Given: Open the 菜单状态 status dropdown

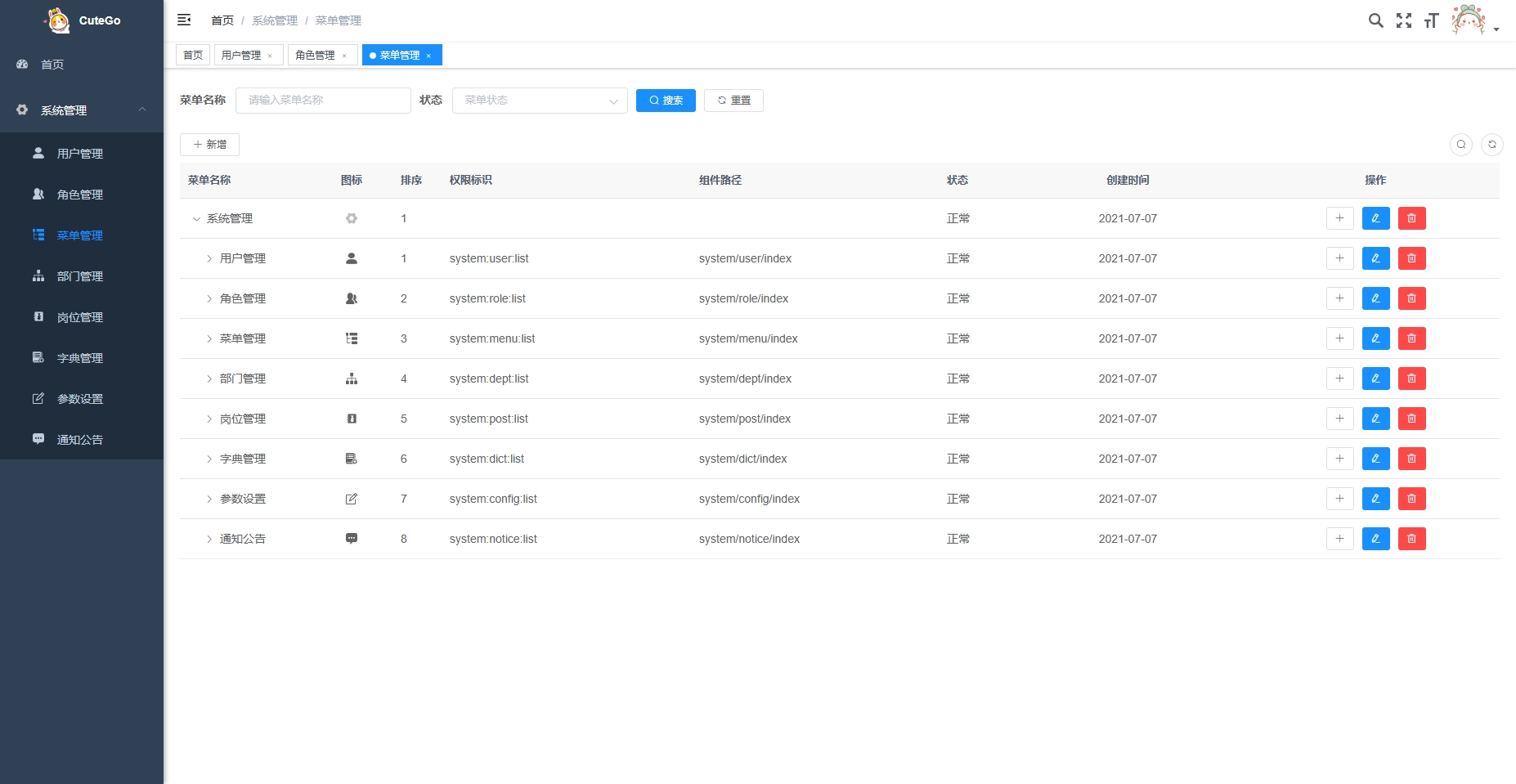Looking at the screenshot, I should [540, 101].
